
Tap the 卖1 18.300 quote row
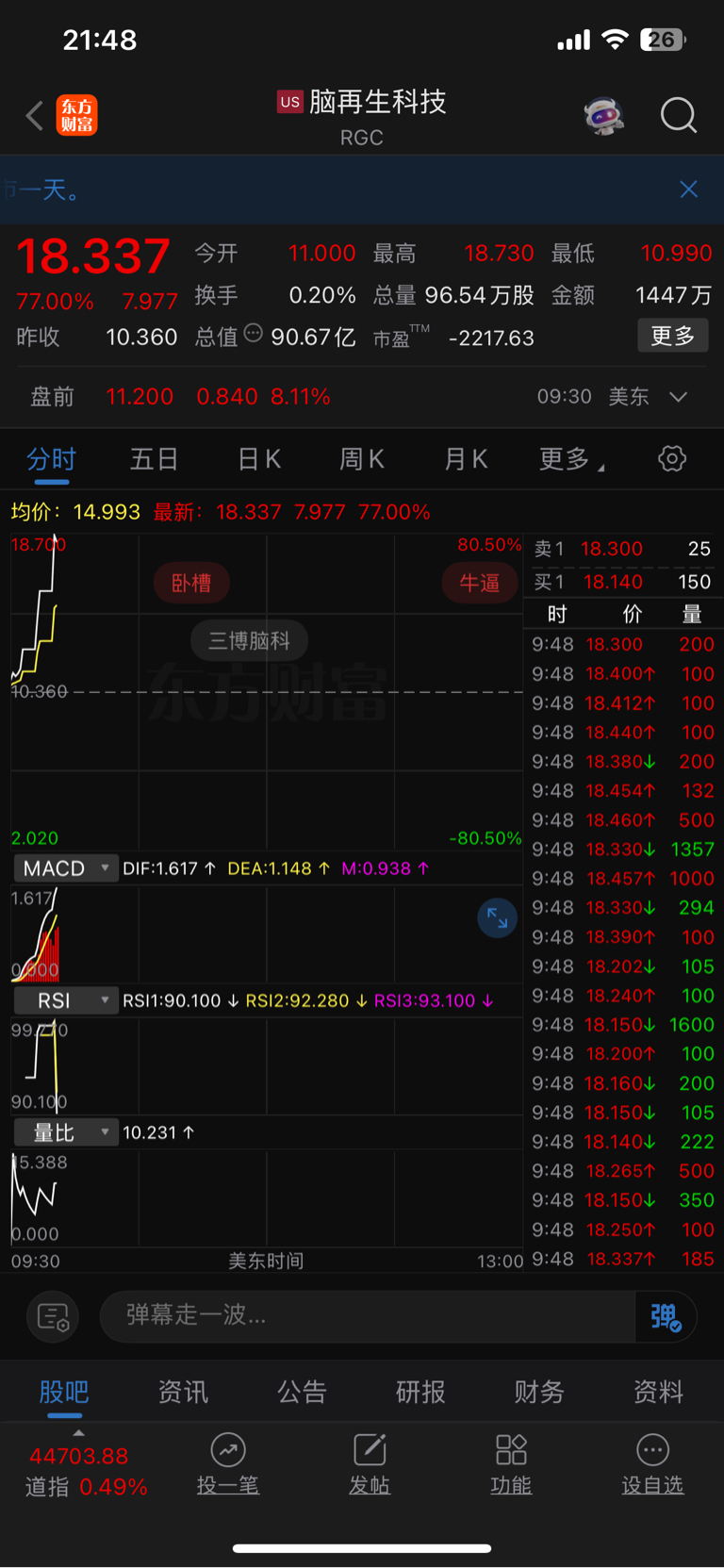click(x=623, y=549)
